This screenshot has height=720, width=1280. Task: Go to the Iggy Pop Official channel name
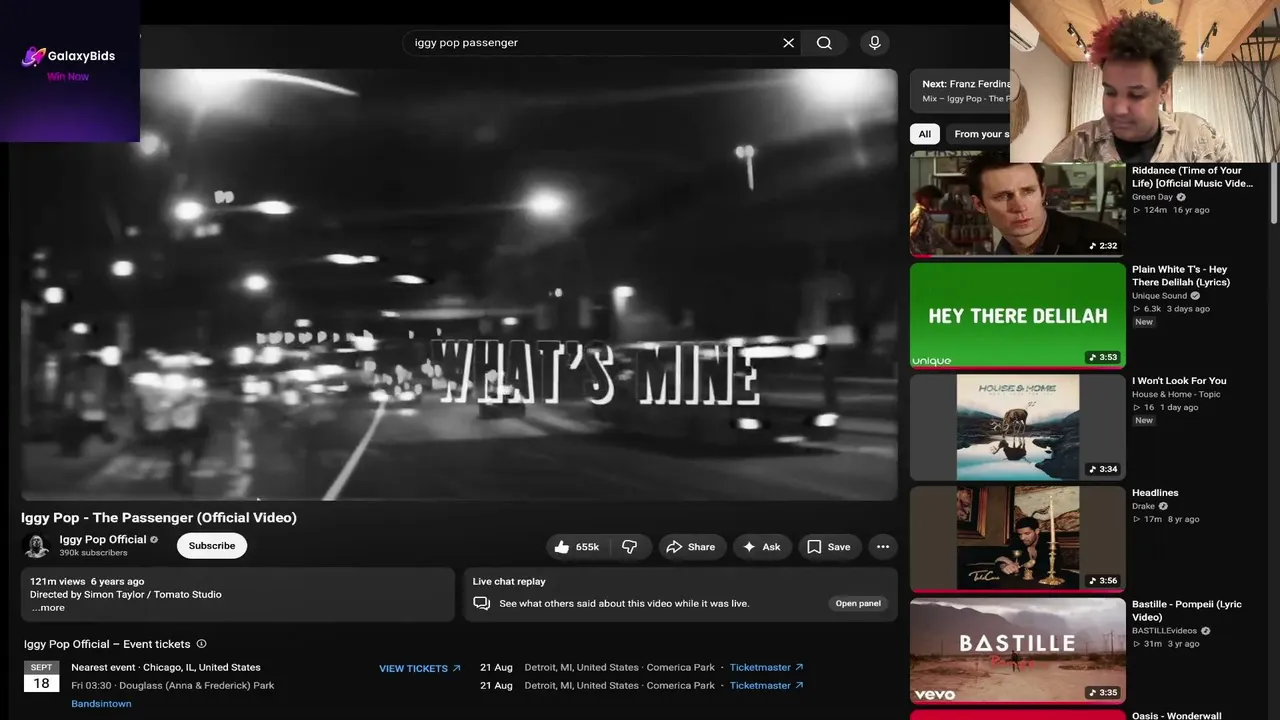tap(103, 540)
